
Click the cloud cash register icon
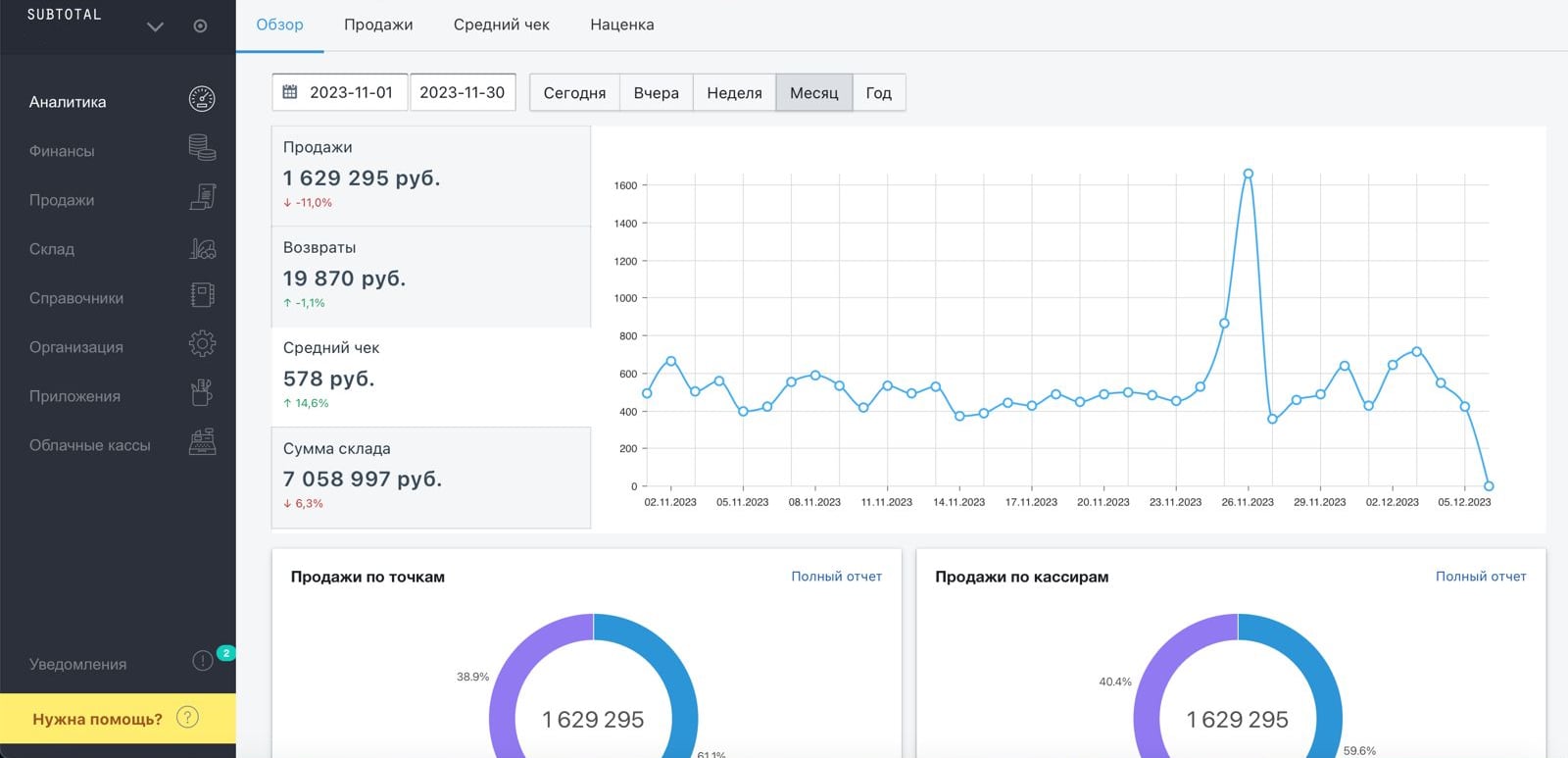202,443
